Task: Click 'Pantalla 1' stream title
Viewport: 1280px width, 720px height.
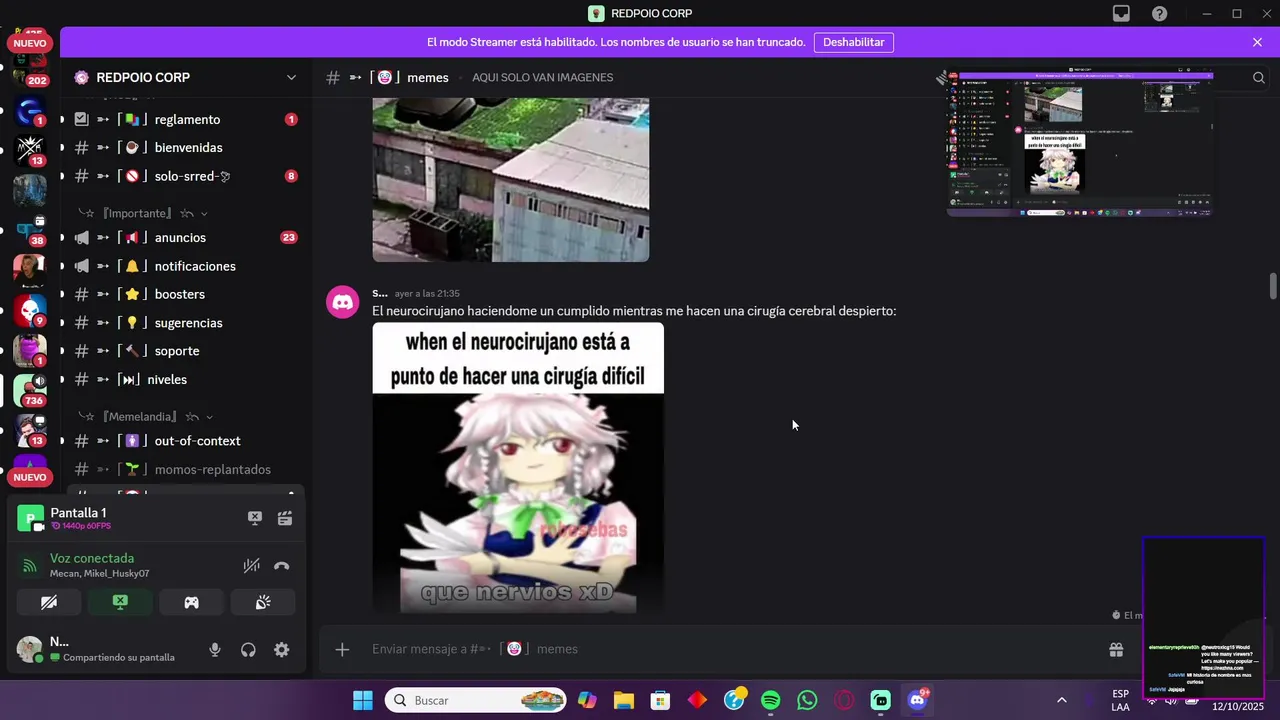Action: click(78, 513)
